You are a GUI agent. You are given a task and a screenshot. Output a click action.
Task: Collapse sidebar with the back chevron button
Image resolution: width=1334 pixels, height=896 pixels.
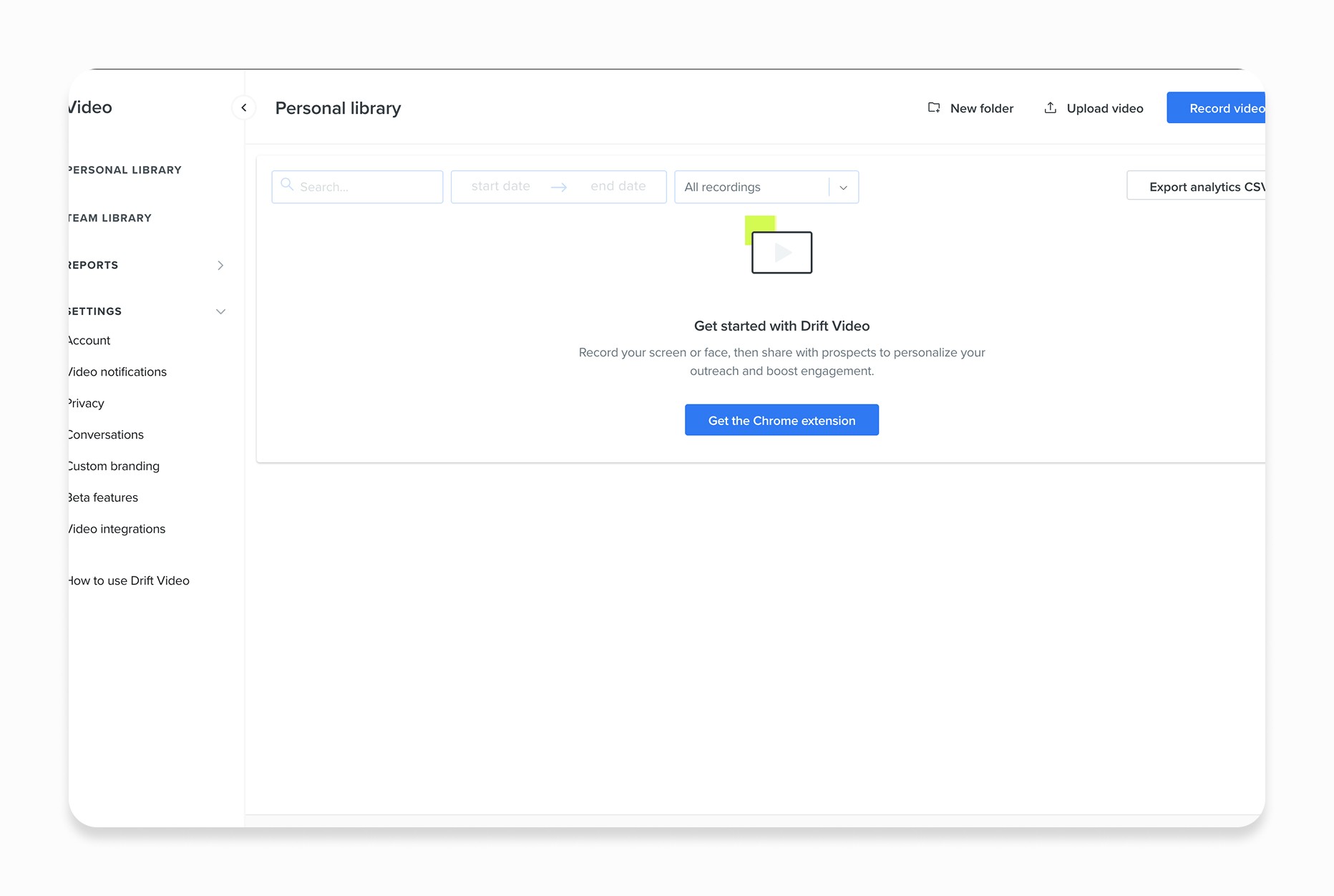[x=243, y=108]
